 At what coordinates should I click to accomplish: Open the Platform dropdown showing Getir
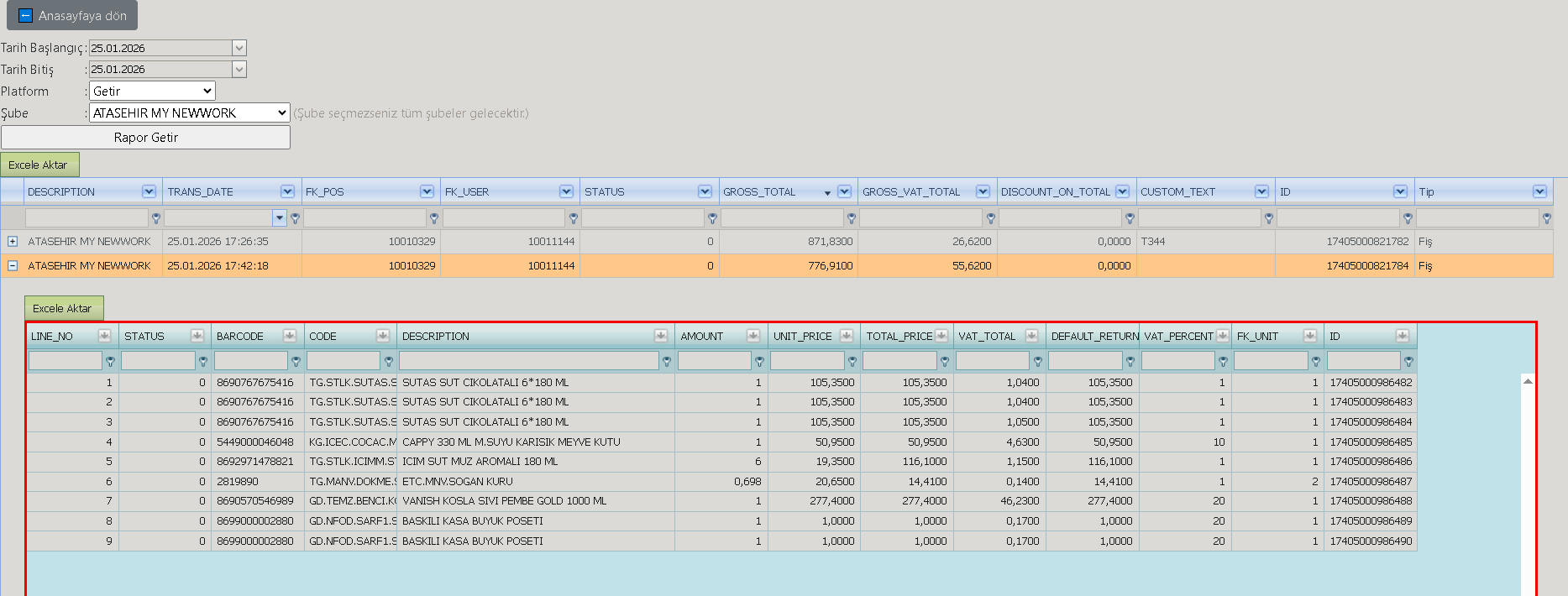(152, 91)
